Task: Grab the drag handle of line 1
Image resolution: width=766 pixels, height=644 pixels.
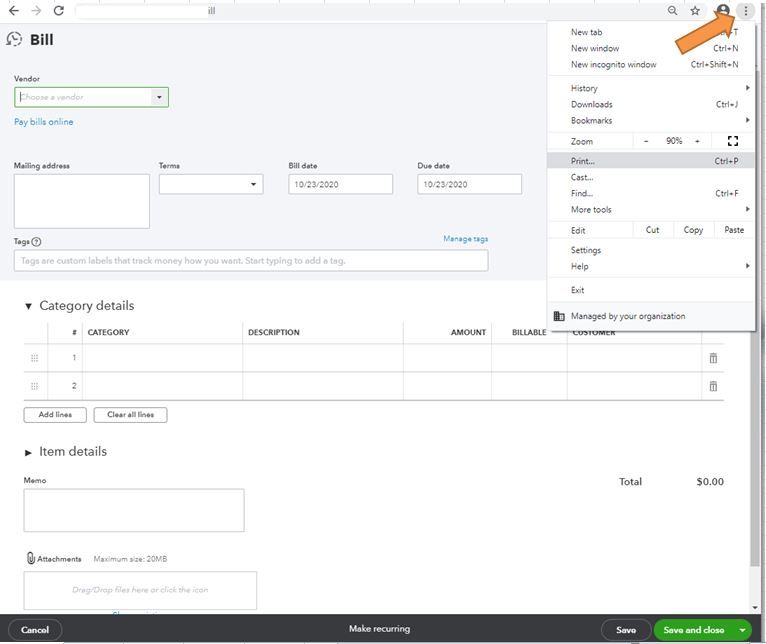Action: 35,358
